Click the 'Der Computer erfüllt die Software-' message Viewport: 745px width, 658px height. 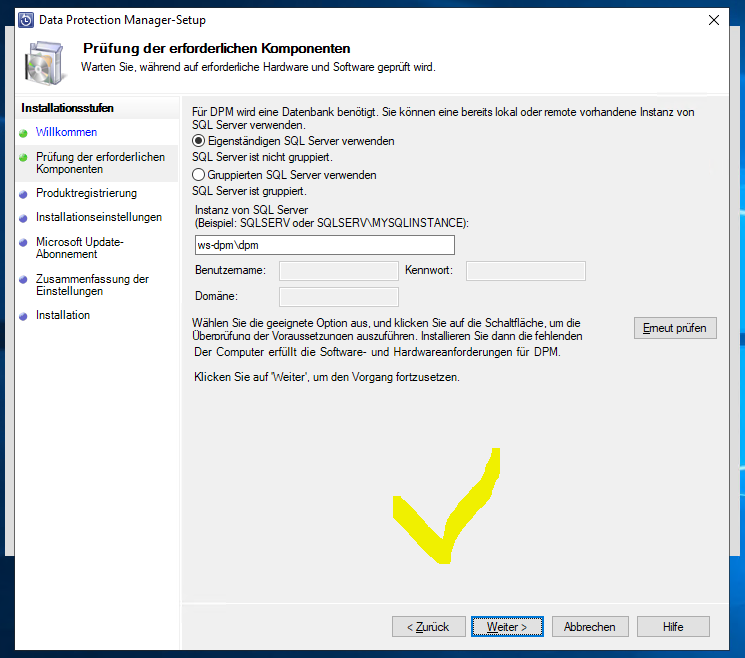click(377, 352)
